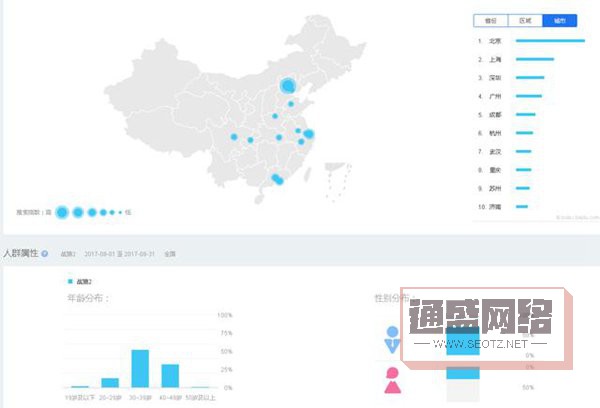The height and width of the screenshot is (408, 600).
Task: Click the tallest bar for 30-39岁
Action: tap(140, 368)
